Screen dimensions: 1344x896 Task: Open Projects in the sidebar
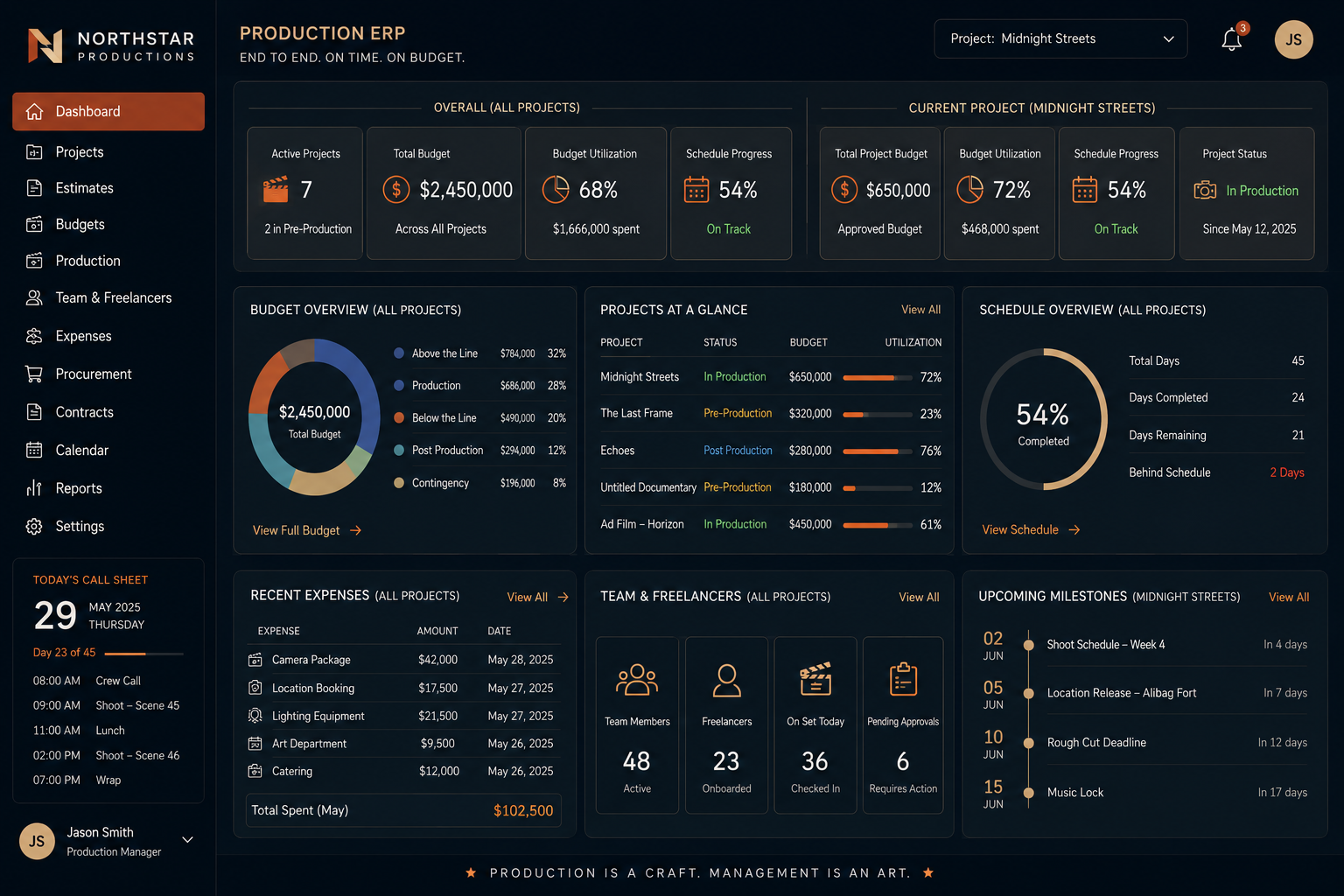tap(108, 152)
